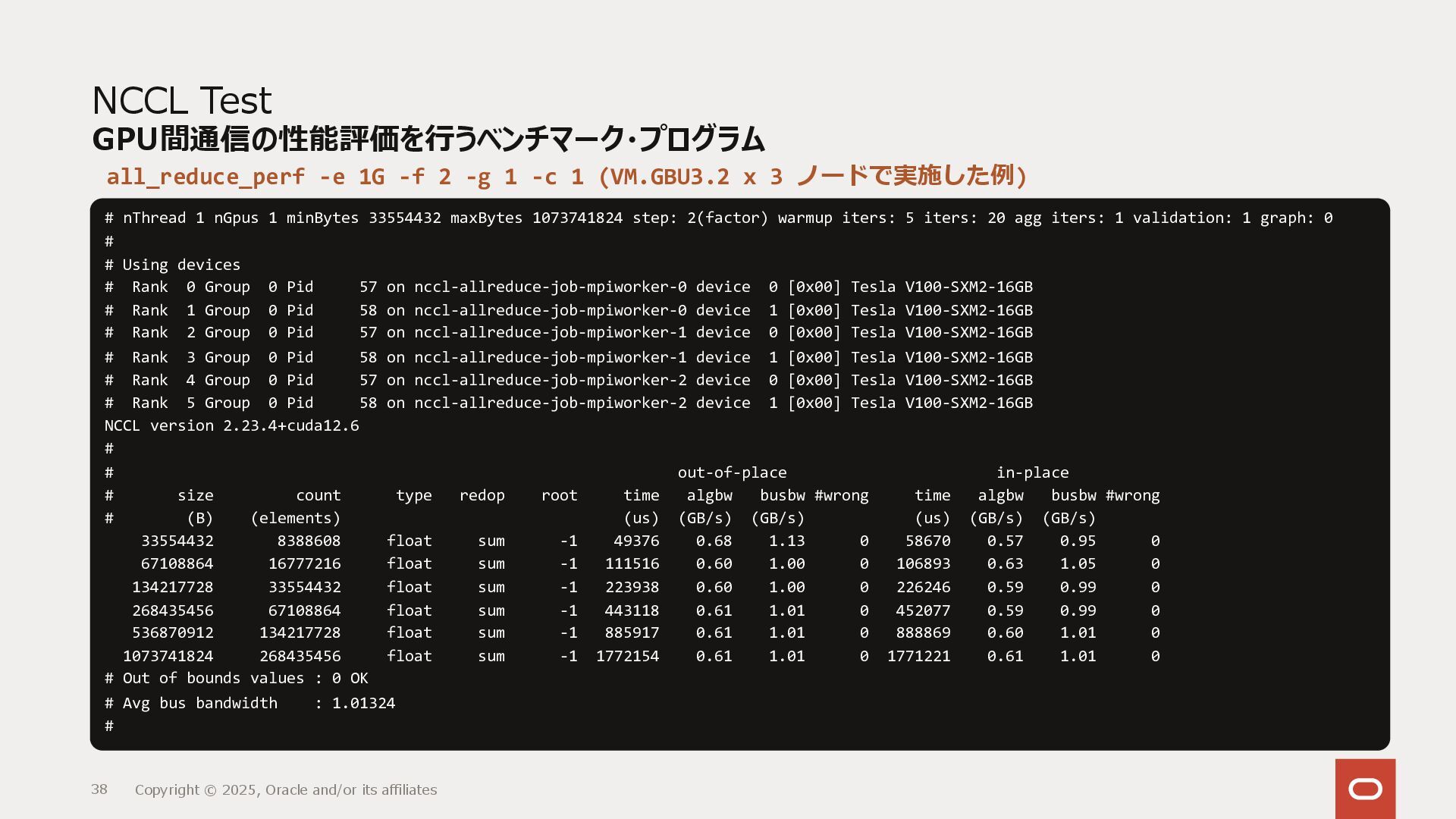Click the 33554432 size table row
The image size is (1456, 819).
pyautogui.click(x=177, y=541)
